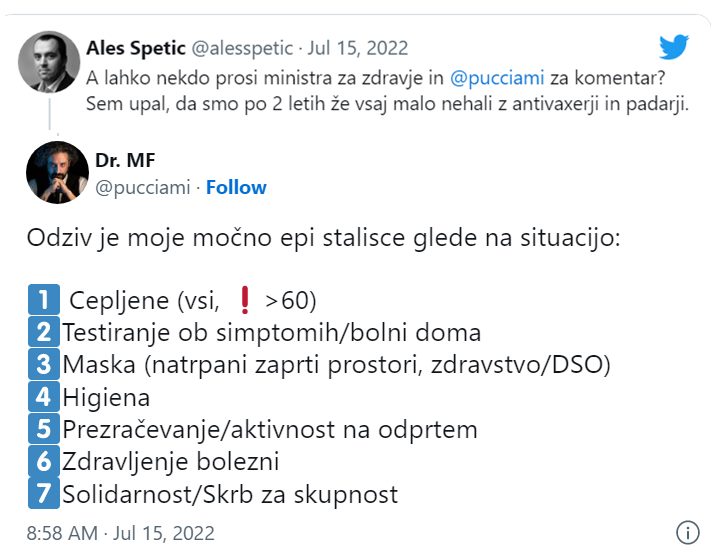Click the number 3 keycap before Maska

[44, 364]
